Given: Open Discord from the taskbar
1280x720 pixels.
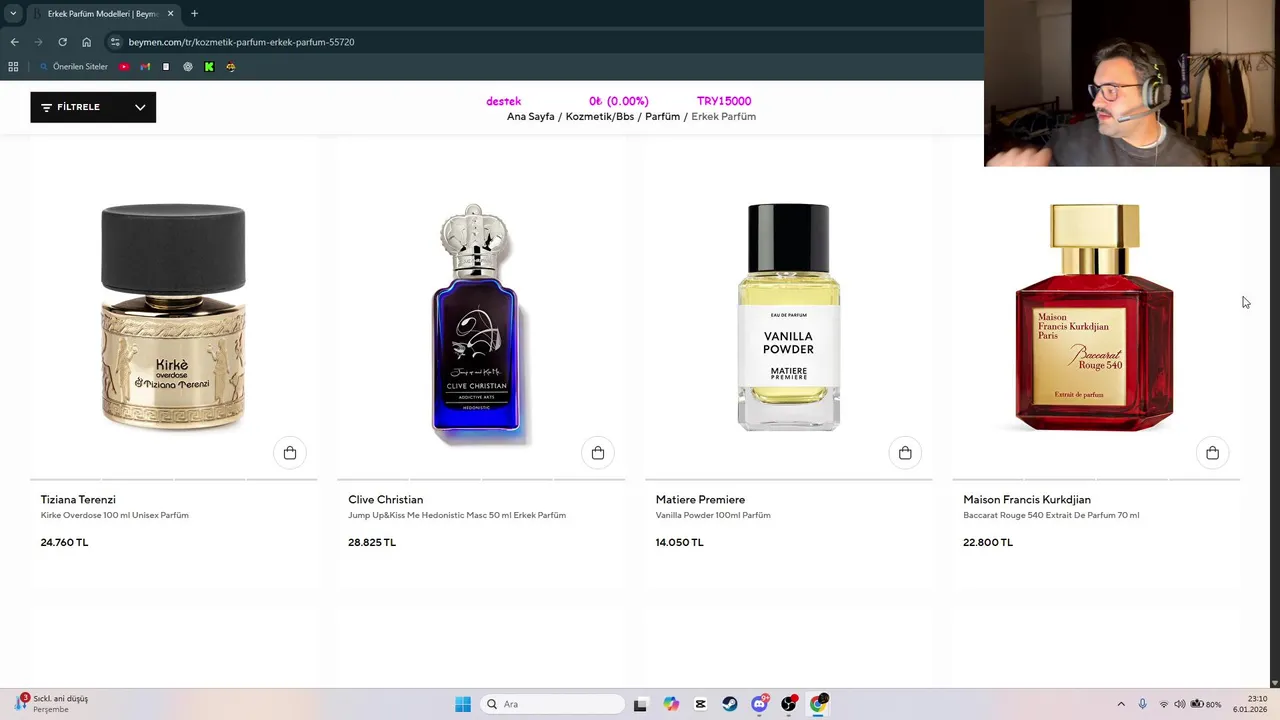Looking at the screenshot, I should (x=760, y=704).
